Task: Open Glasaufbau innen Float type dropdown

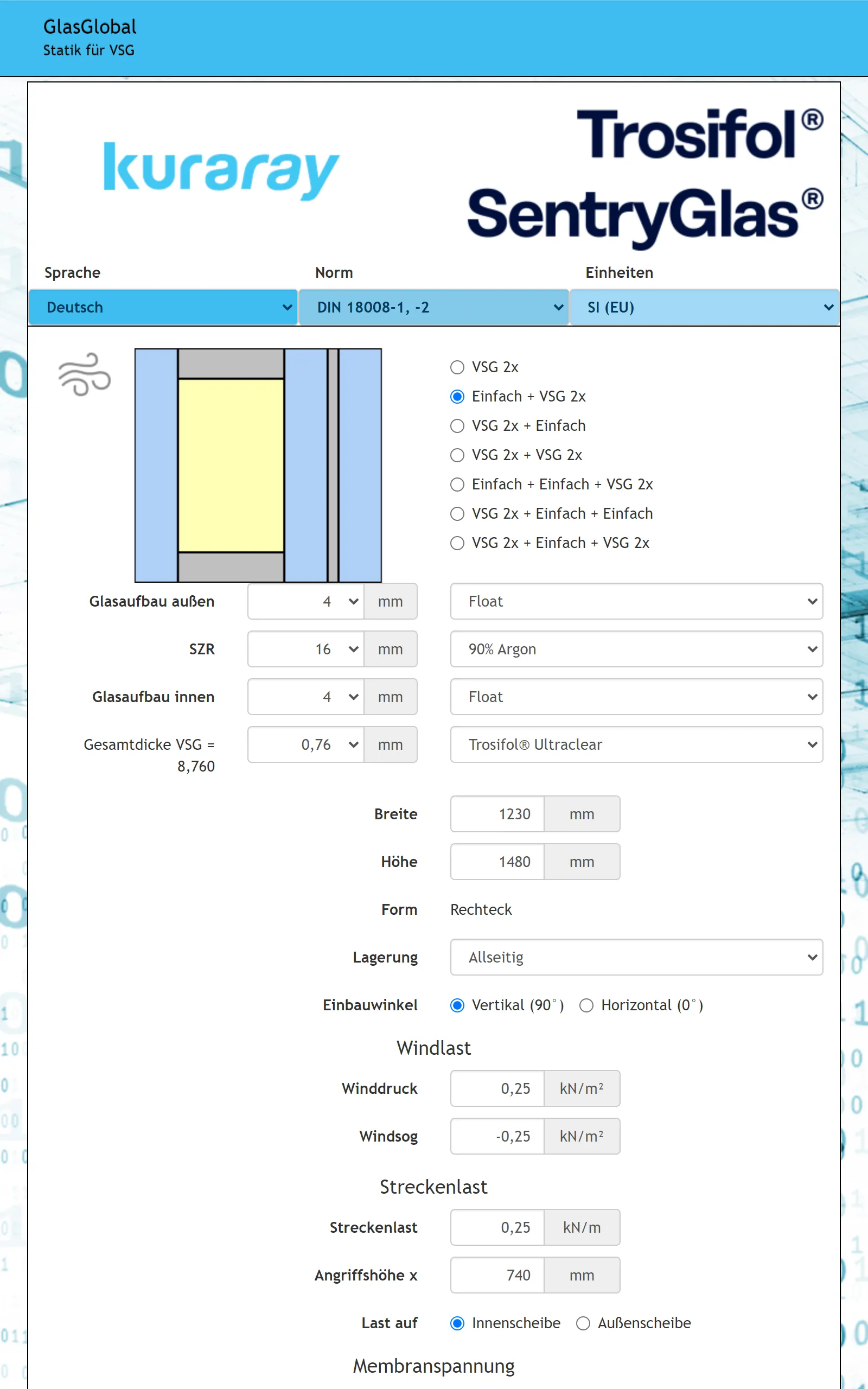Action: point(636,696)
